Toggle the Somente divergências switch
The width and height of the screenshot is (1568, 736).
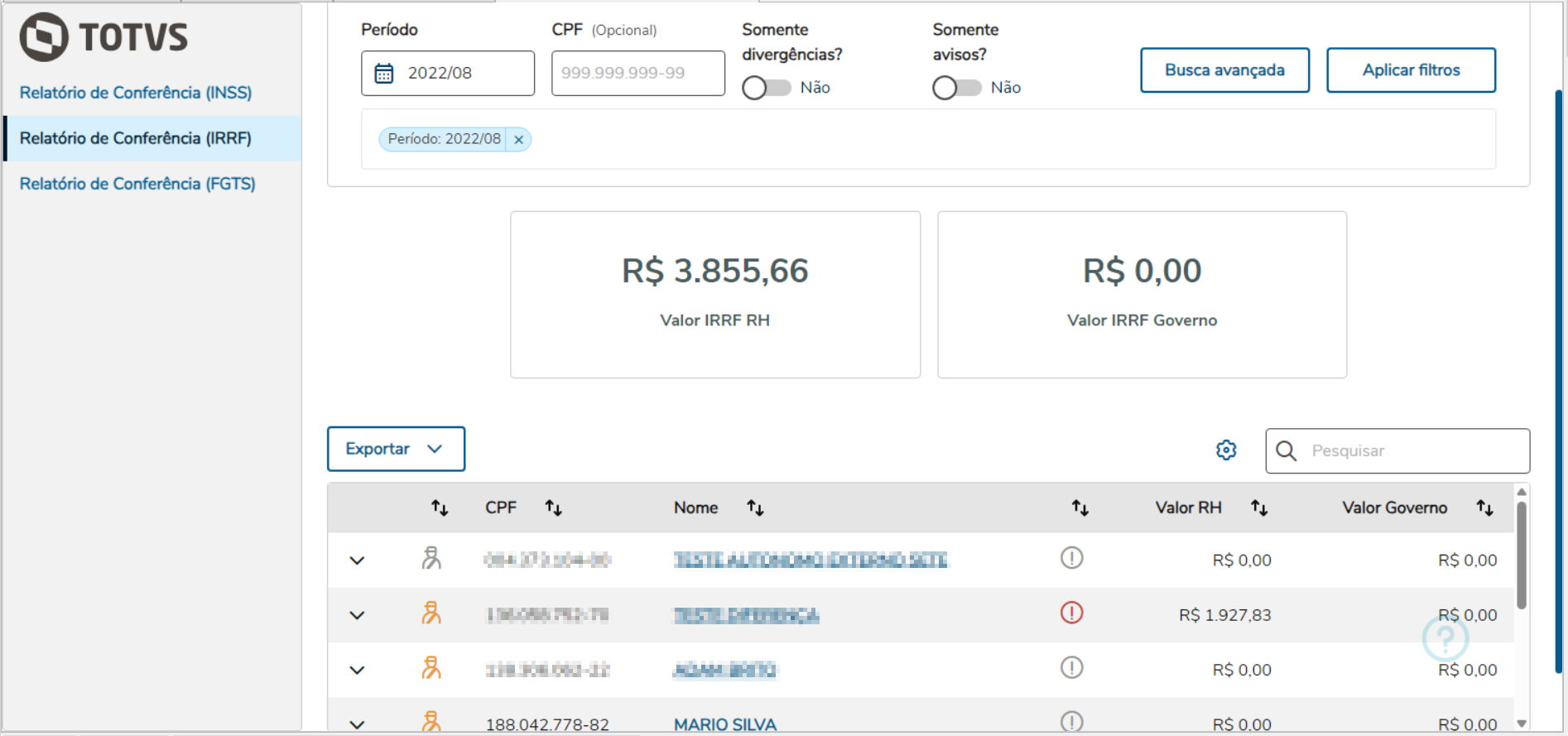[766, 88]
